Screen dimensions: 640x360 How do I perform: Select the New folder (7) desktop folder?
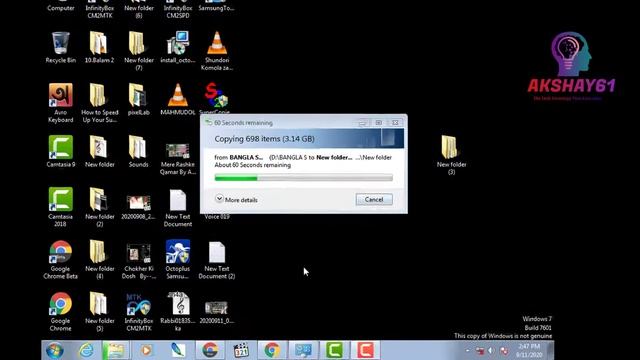click(x=138, y=51)
